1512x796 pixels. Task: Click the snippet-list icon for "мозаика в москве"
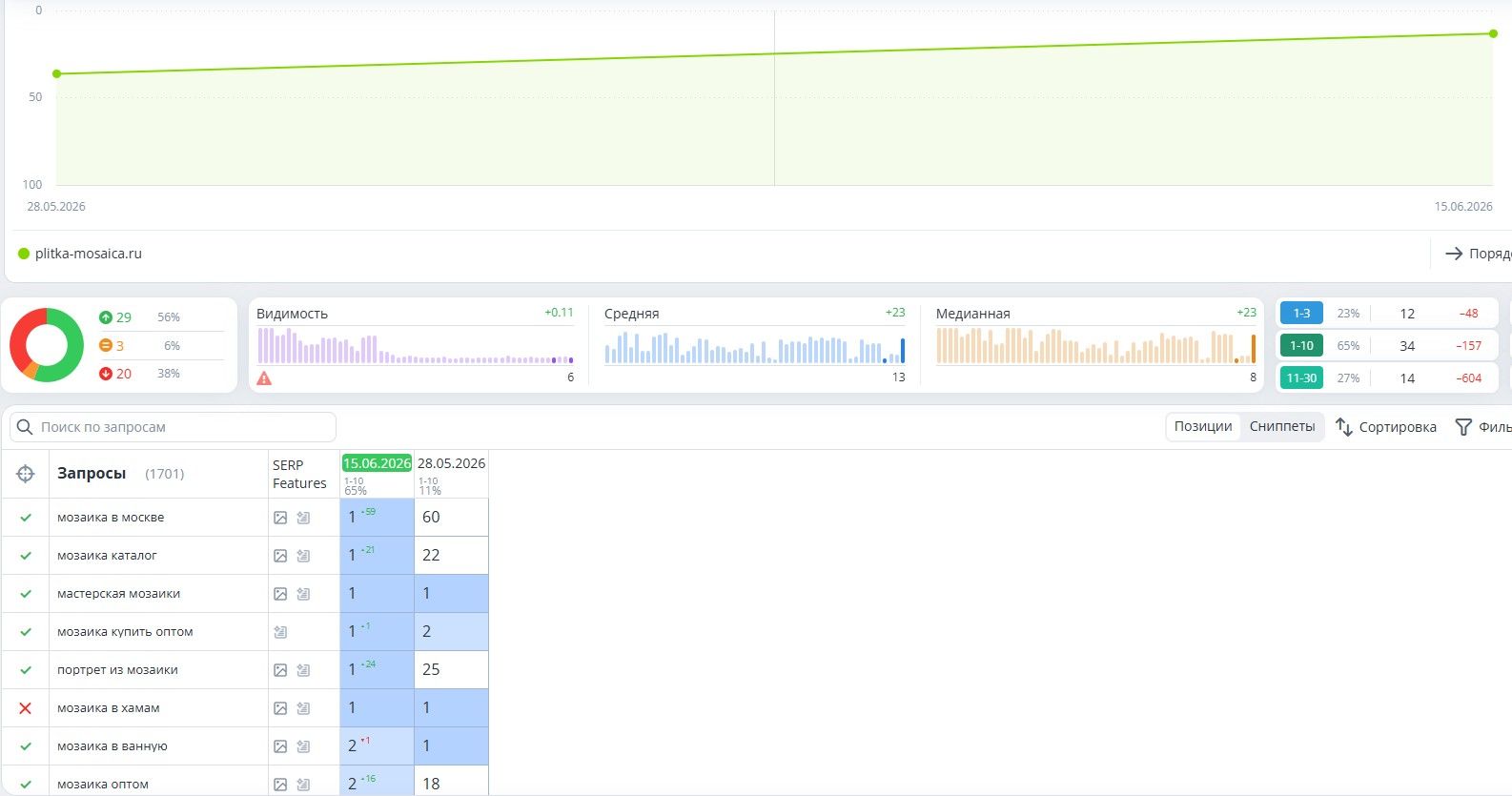pyautogui.click(x=303, y=518)
